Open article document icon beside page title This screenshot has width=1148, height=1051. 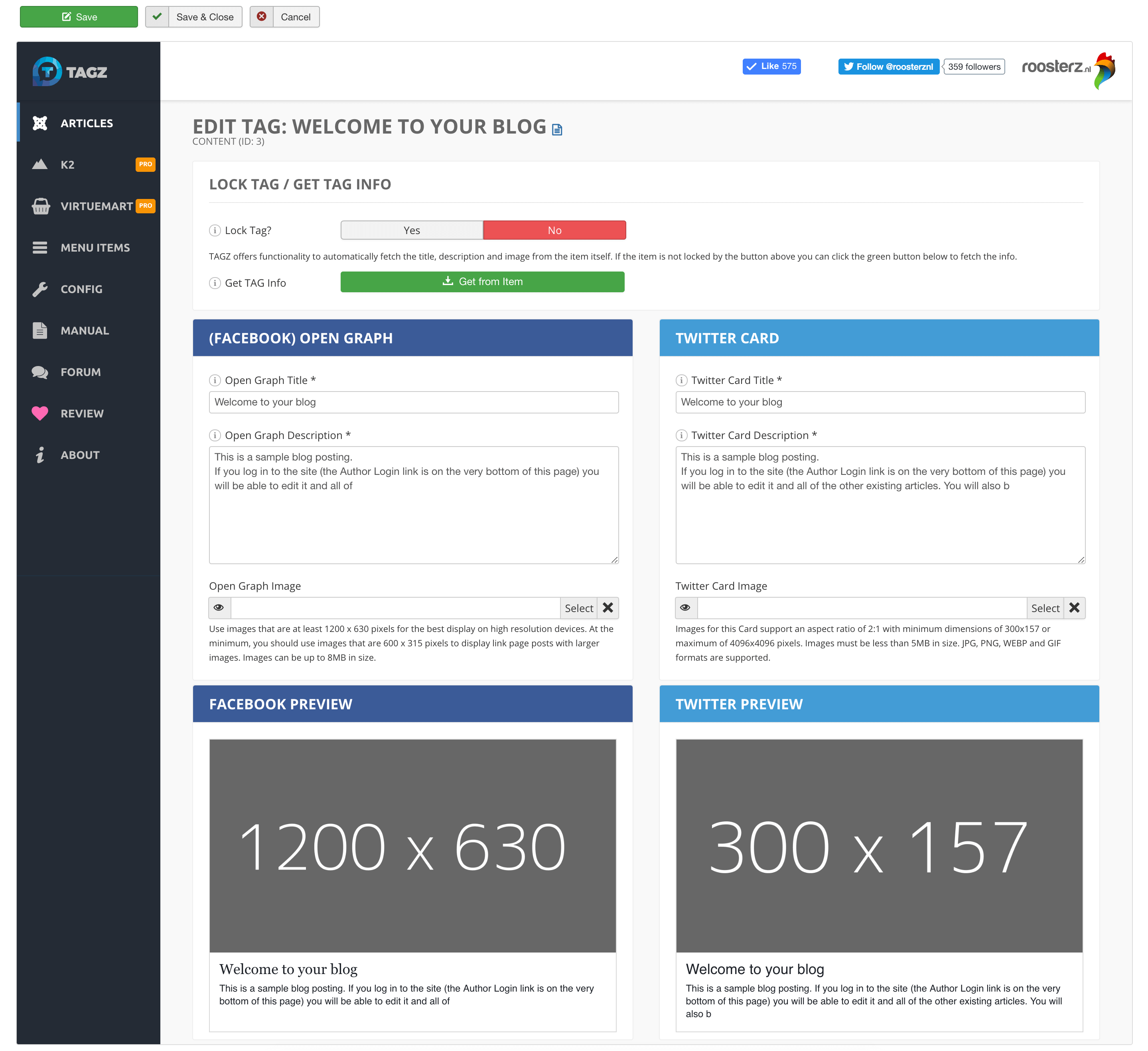pos(557,130)
